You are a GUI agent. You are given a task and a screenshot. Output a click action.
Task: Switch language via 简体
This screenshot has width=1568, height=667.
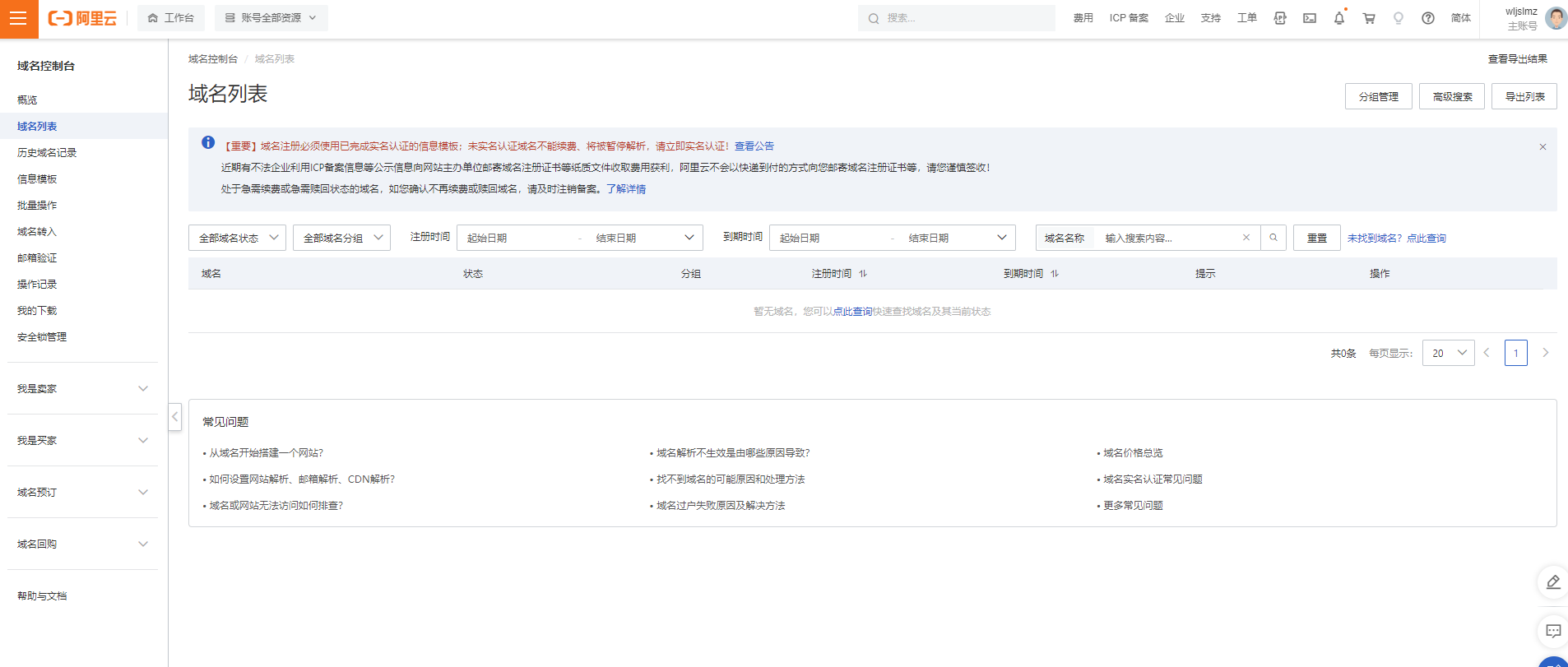coord(1460,18)
